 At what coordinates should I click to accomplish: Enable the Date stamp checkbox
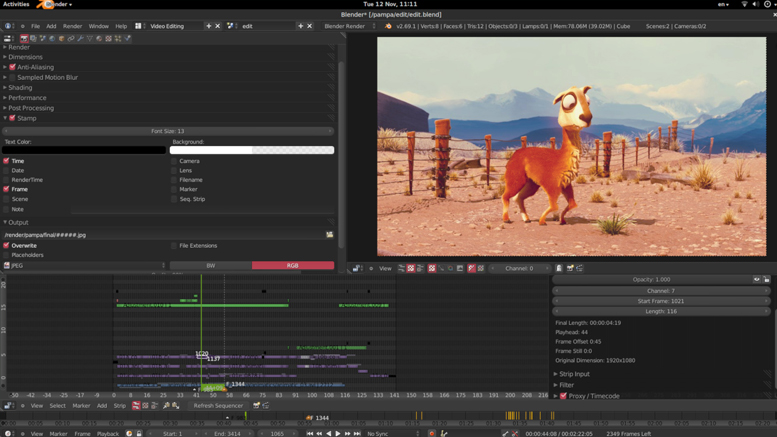6,170
